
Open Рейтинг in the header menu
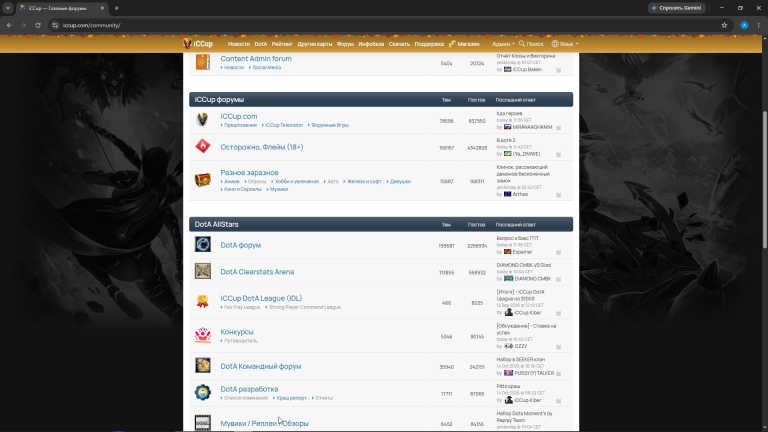pyautogui.click(x=282, y=44)
